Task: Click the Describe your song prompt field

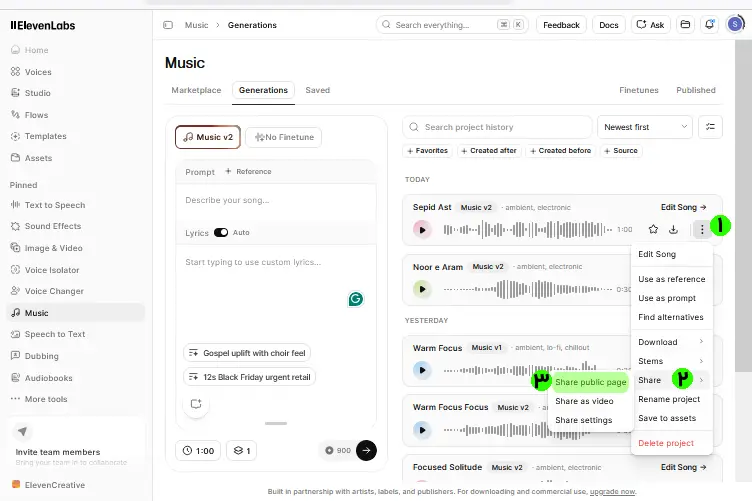Action: pyautogui.click(x=276, y=200)
